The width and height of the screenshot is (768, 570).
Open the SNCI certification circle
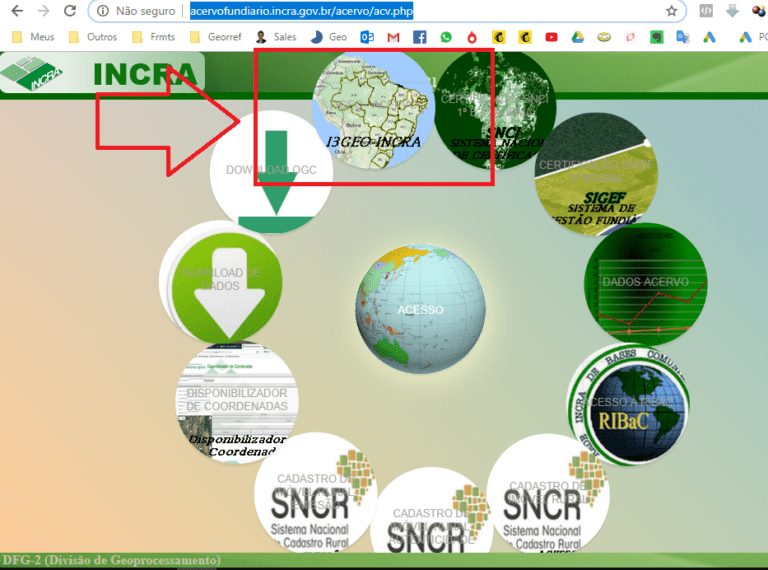point(496,111)
